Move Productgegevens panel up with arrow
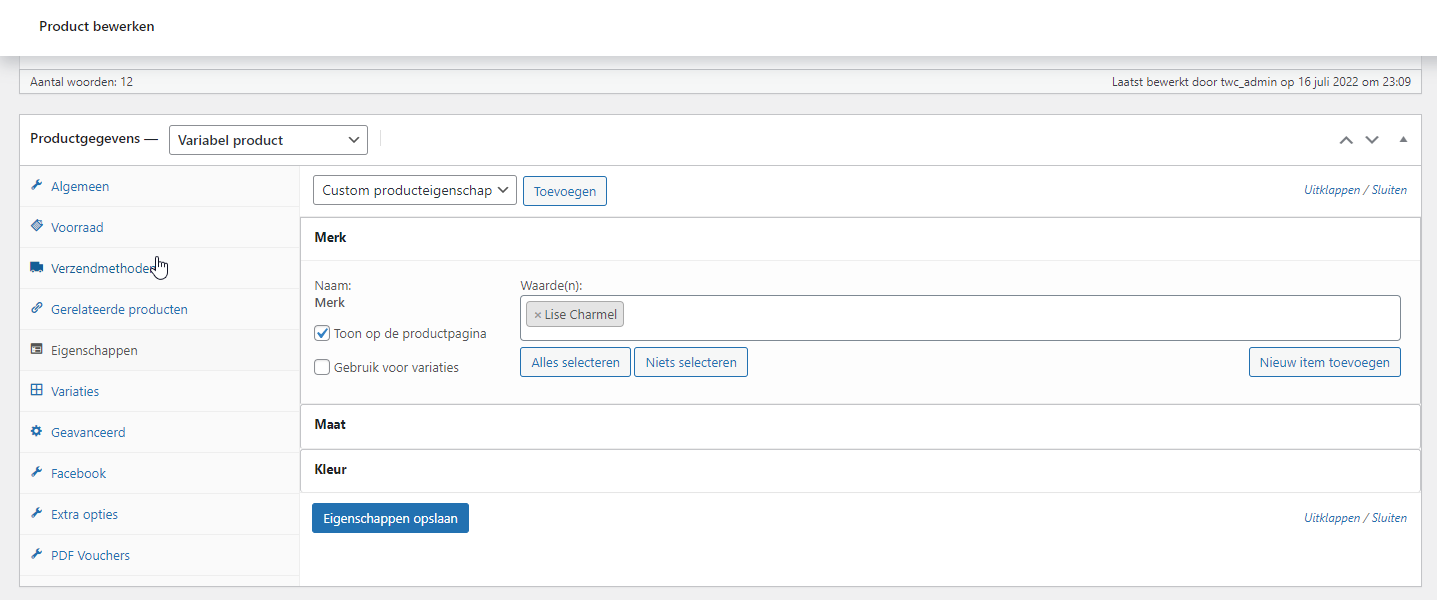 click(x=1346, y=140)
